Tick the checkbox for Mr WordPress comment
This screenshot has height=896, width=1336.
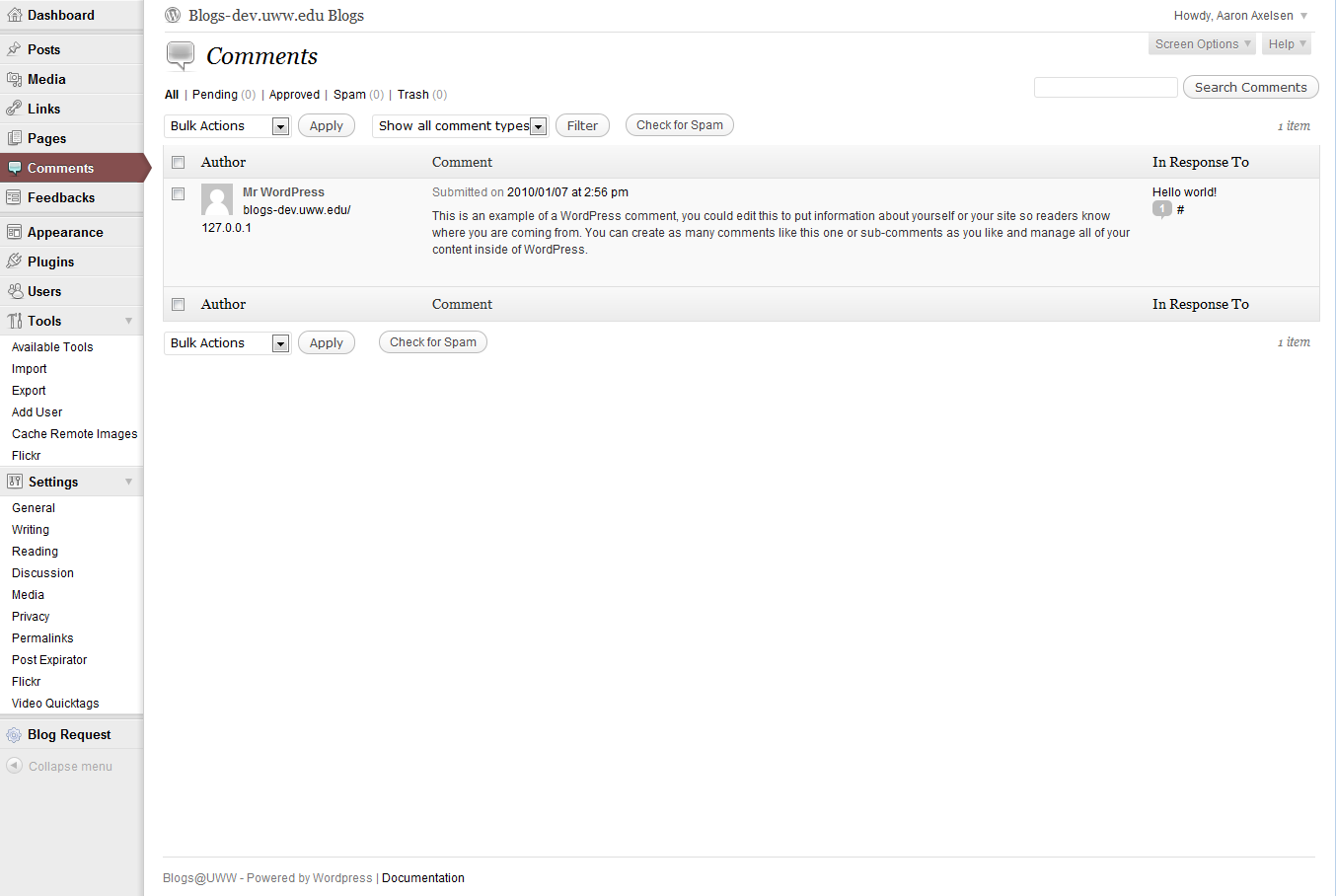tap(179, 194)
